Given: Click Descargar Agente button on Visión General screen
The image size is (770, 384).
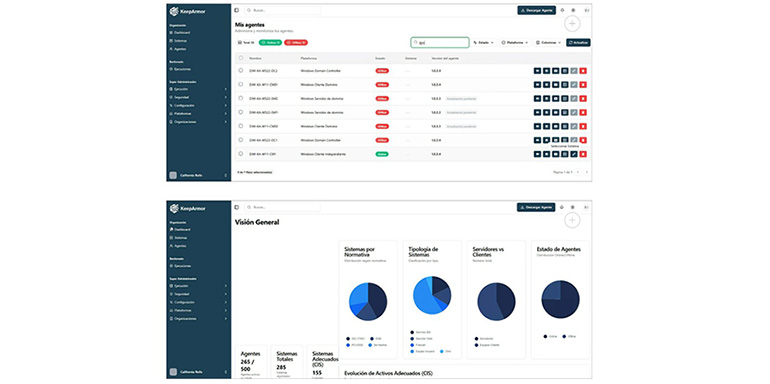Looking at the screenshot, I should tap(536, 207).
